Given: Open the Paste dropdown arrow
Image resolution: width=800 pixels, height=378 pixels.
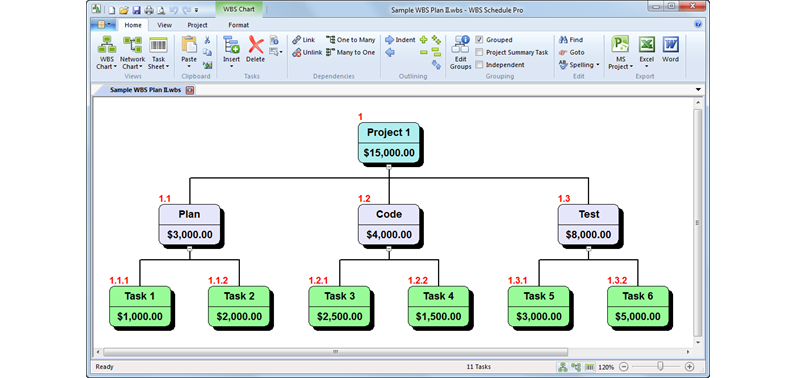Looking at the screenshot, I should [x=189, y=66].
